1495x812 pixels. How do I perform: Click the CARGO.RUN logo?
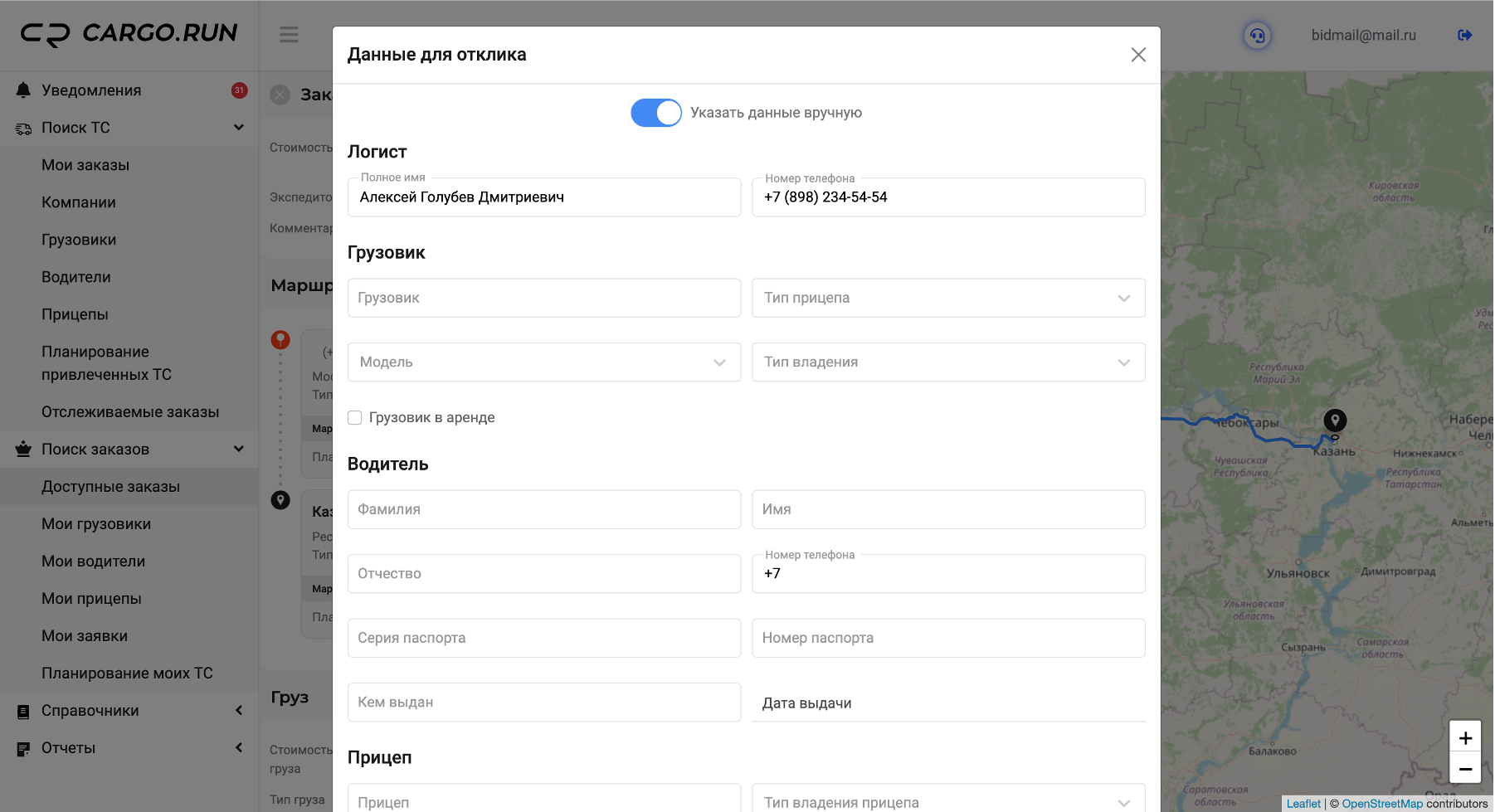coord(129,33)
